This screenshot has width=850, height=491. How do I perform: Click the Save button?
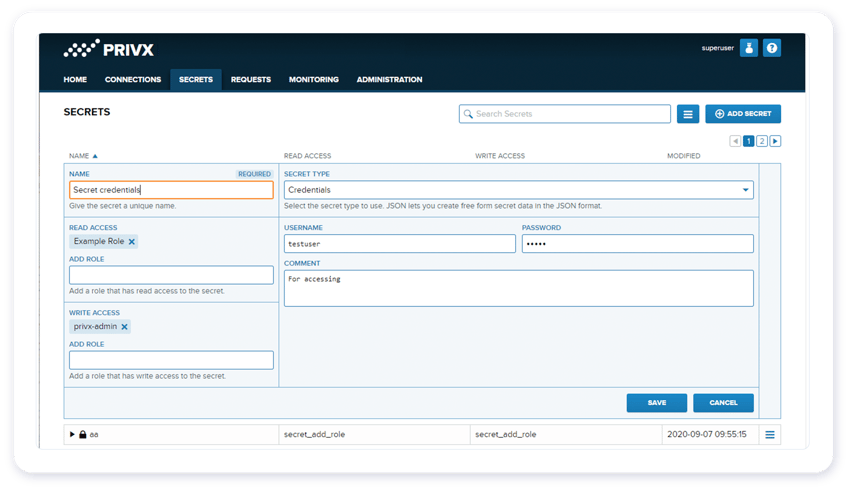pyautogui.click(x=656, y=402)
